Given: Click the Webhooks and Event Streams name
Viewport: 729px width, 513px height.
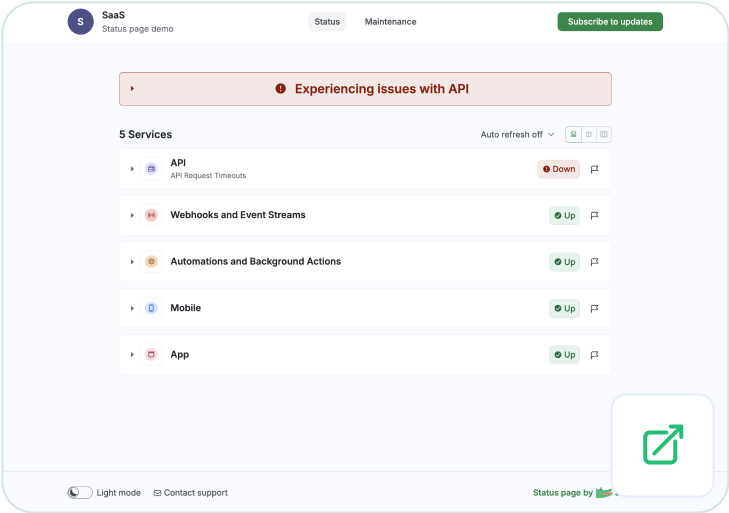Looking at the screenshot, I should click(238, 215).
